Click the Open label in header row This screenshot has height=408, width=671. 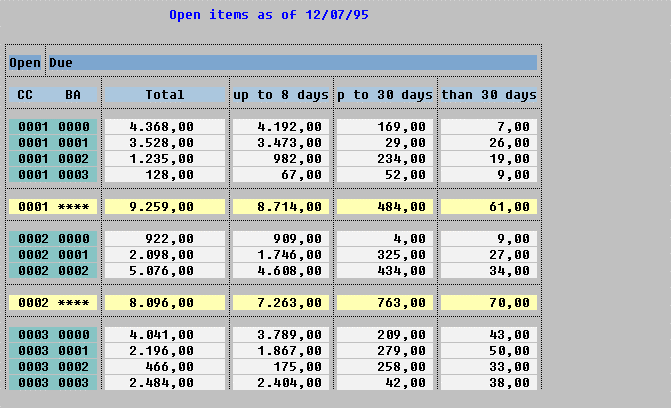click(25, 62)
